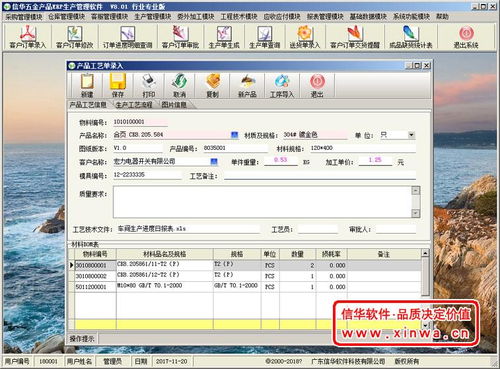
Task: Click 取消 (cancel) green arrow icon
Action: pos(179,86)
